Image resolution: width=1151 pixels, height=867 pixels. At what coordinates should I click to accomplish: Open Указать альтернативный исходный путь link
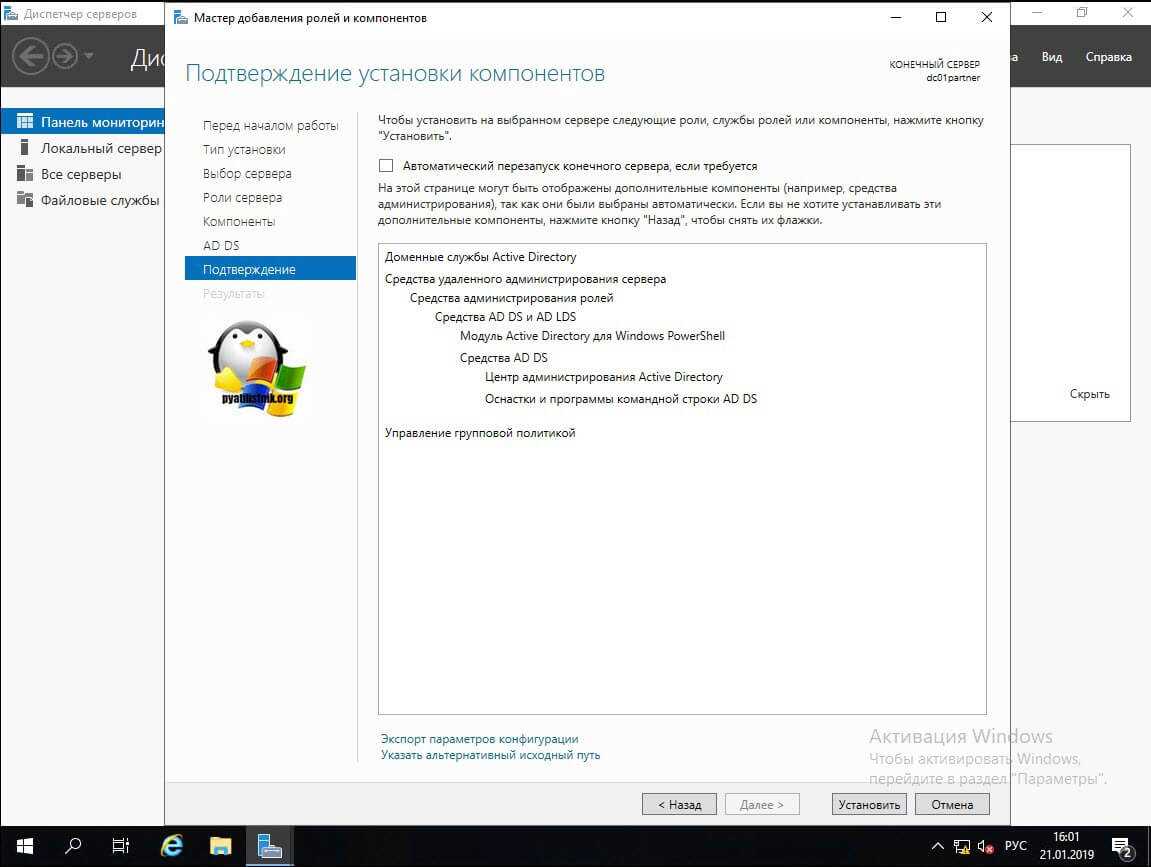pos(490,755)
